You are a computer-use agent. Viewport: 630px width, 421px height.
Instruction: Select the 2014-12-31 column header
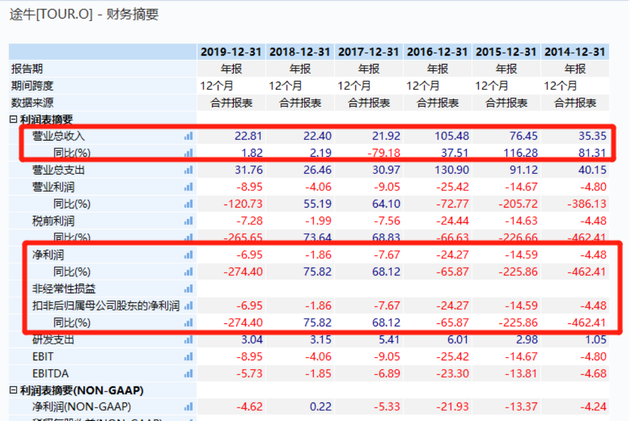[573, 52]
